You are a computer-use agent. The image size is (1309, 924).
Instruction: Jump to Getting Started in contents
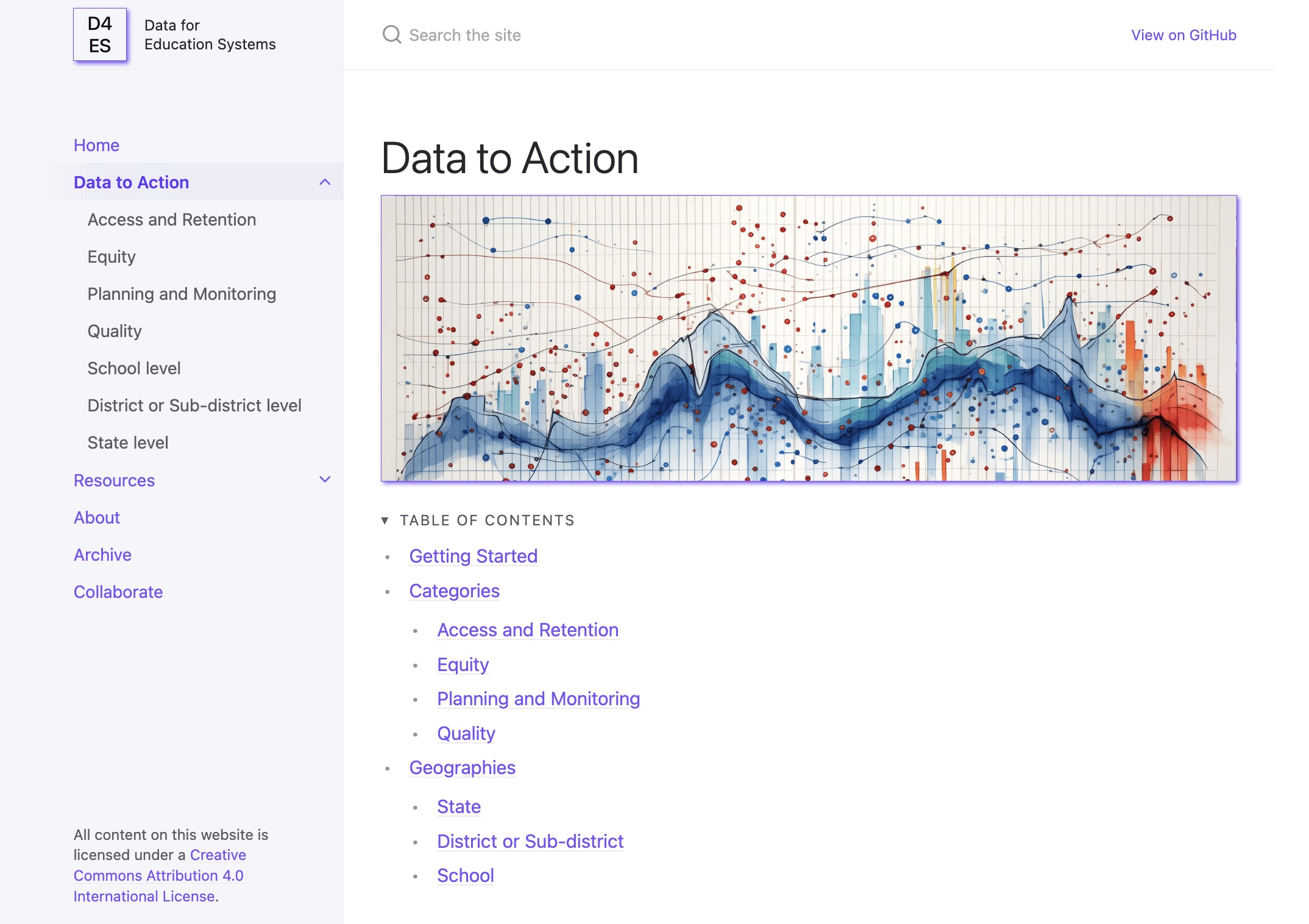[473, 556]
